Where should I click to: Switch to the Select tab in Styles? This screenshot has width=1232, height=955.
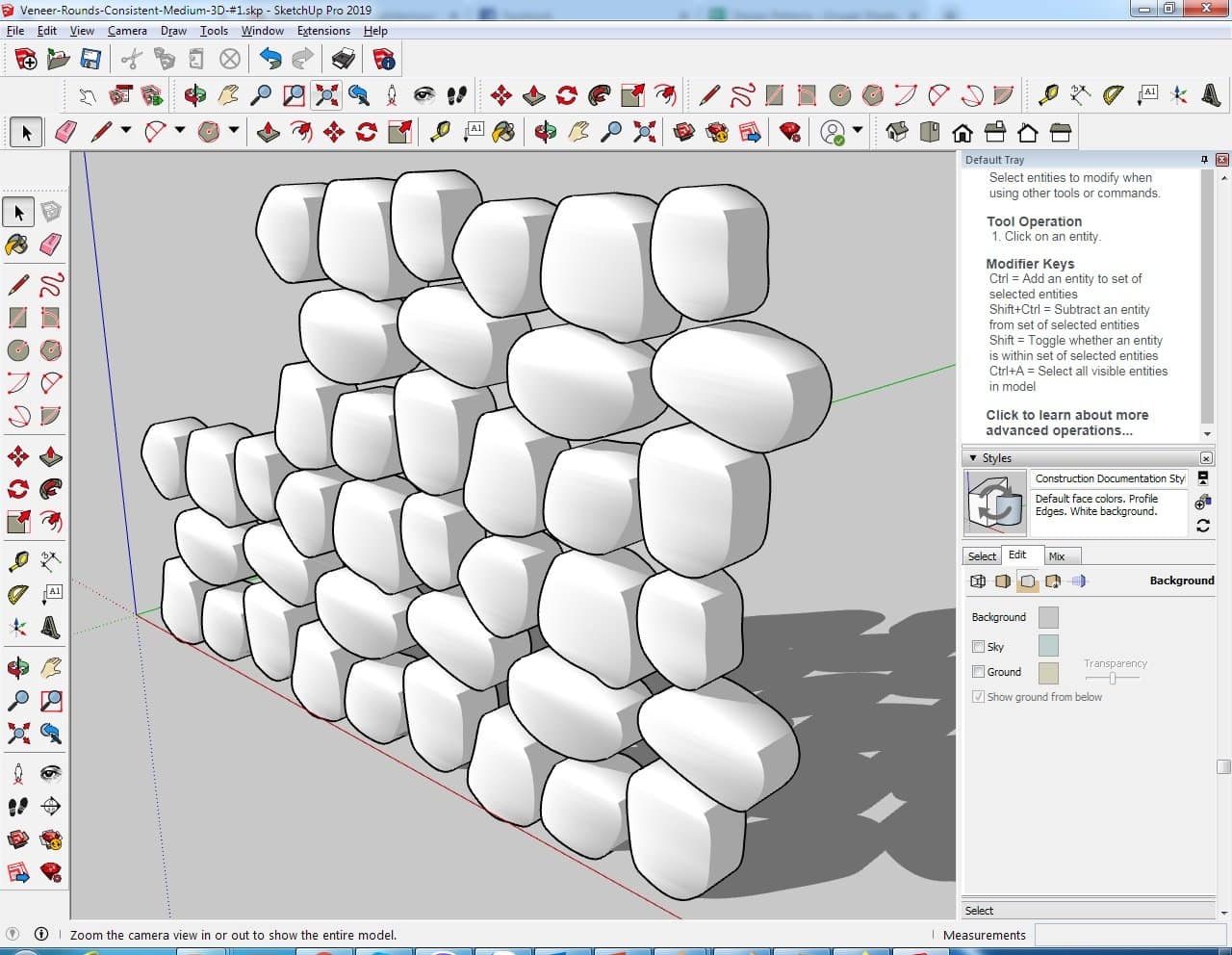(982, 556)
